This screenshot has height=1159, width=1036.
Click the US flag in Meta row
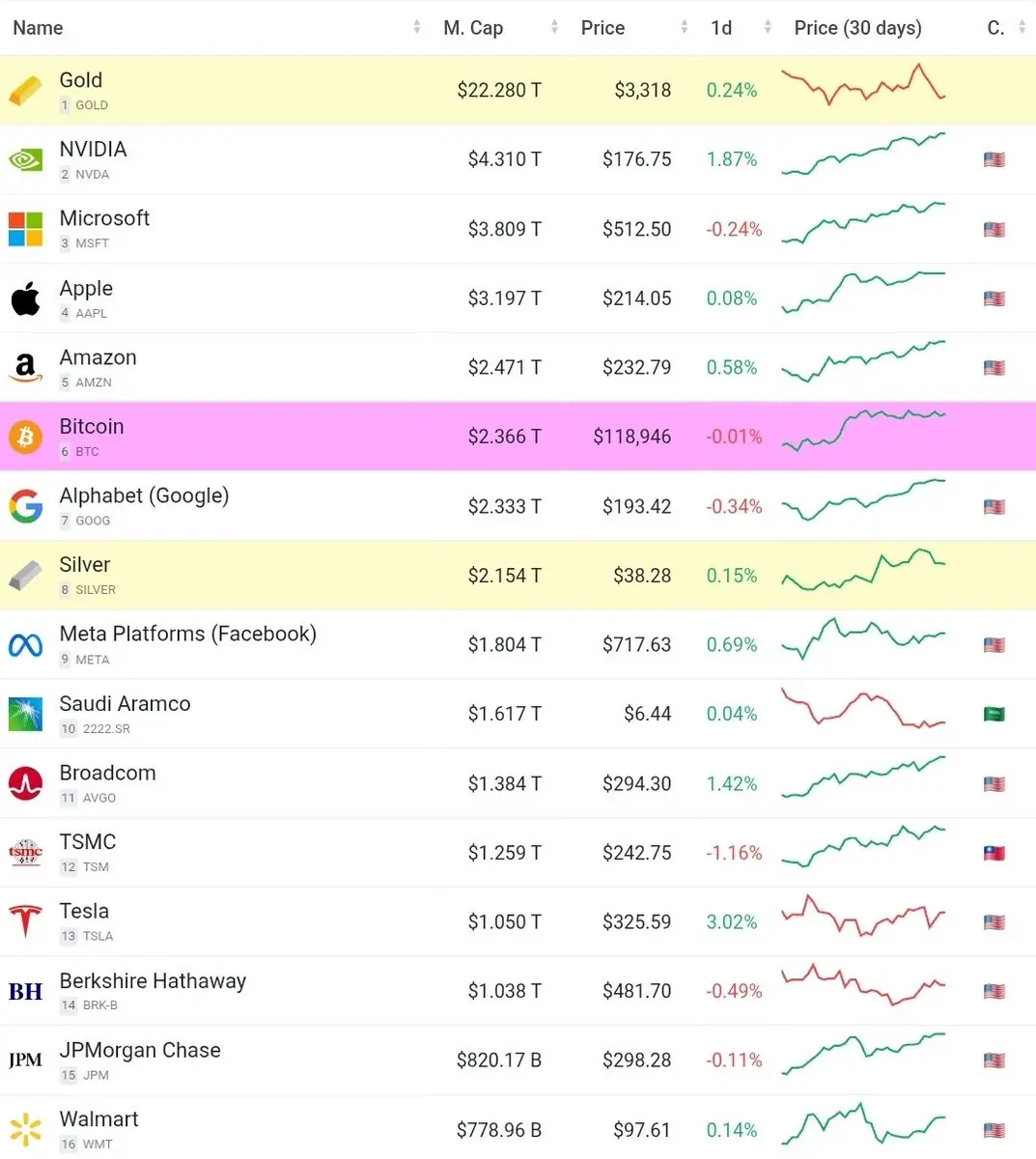click(x=994, y=645)
